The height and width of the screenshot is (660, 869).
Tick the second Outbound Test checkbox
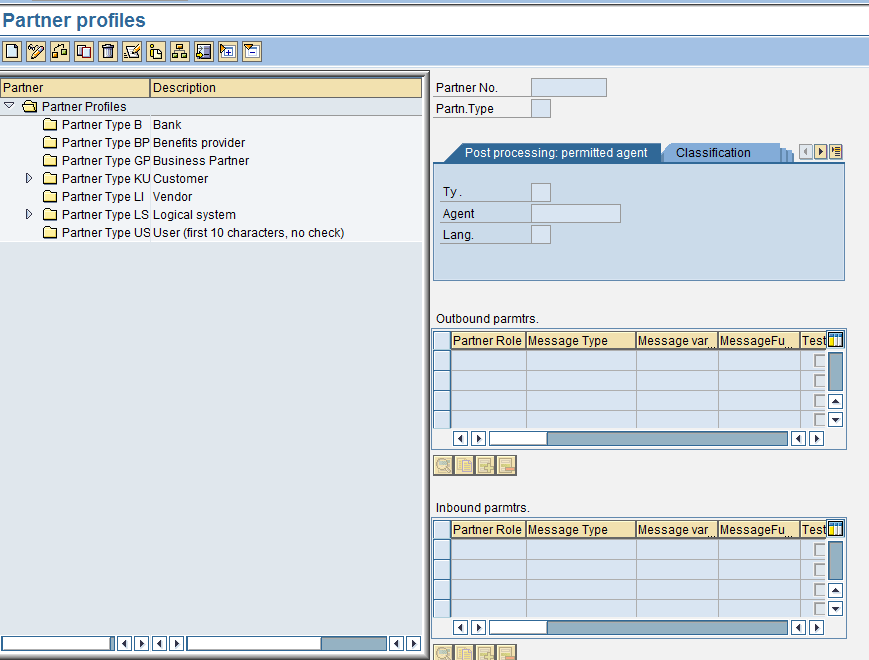[820, 380]
